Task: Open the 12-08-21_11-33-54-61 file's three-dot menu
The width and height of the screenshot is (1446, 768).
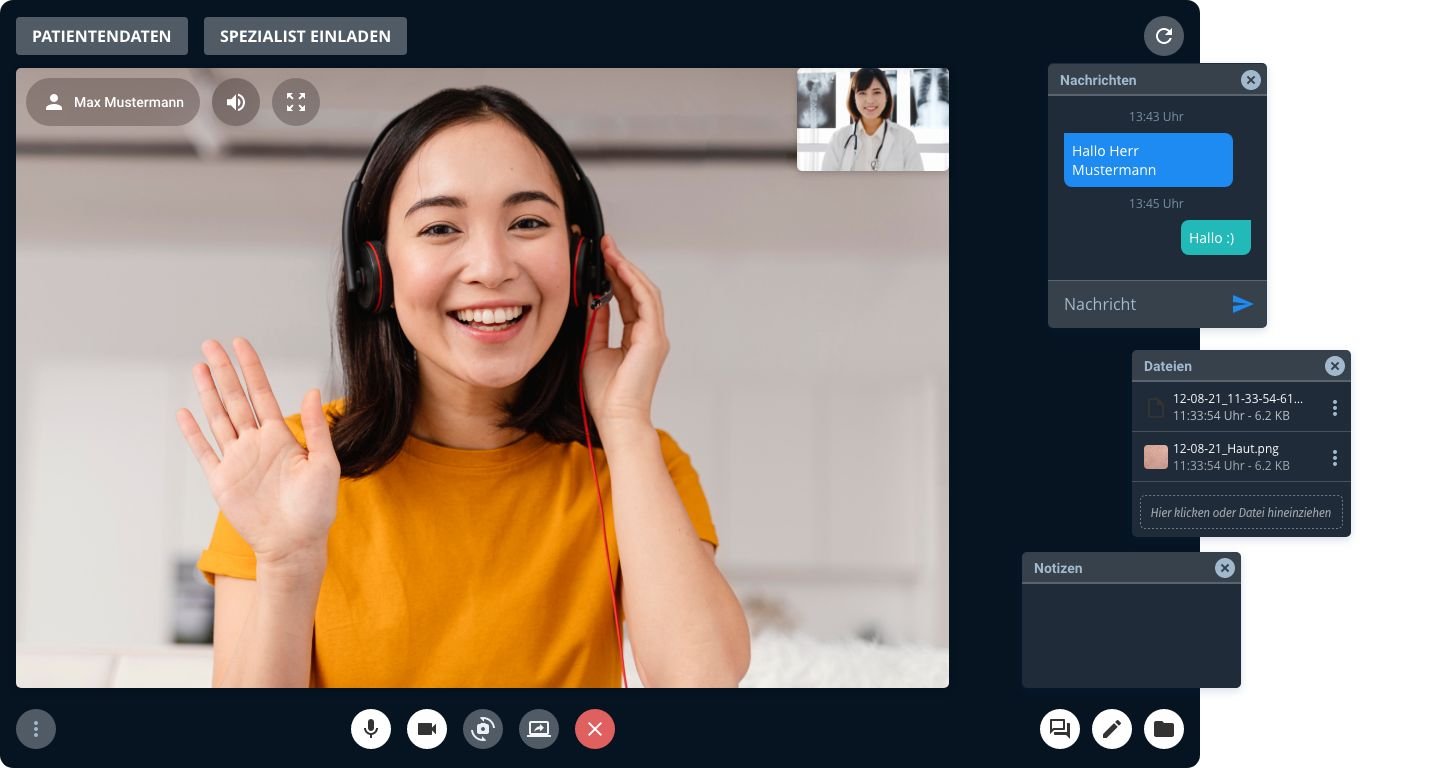Action: pyautogui.click(x=1335, y=408)
